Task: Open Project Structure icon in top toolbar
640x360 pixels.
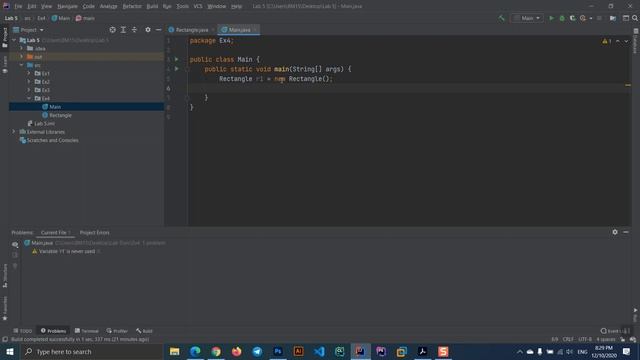Action: (x=613, y=18)
